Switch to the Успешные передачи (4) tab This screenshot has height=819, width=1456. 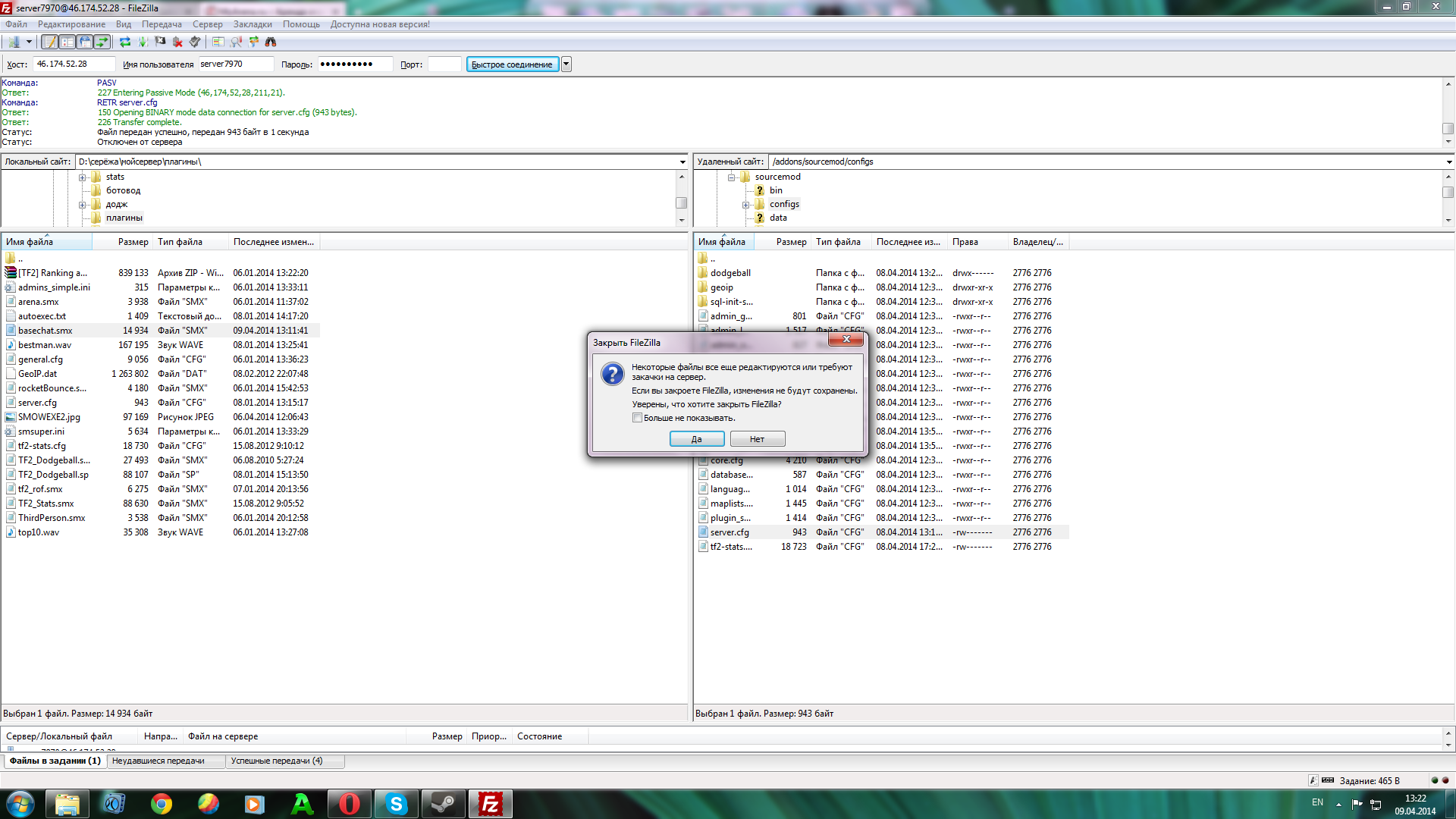284,761
